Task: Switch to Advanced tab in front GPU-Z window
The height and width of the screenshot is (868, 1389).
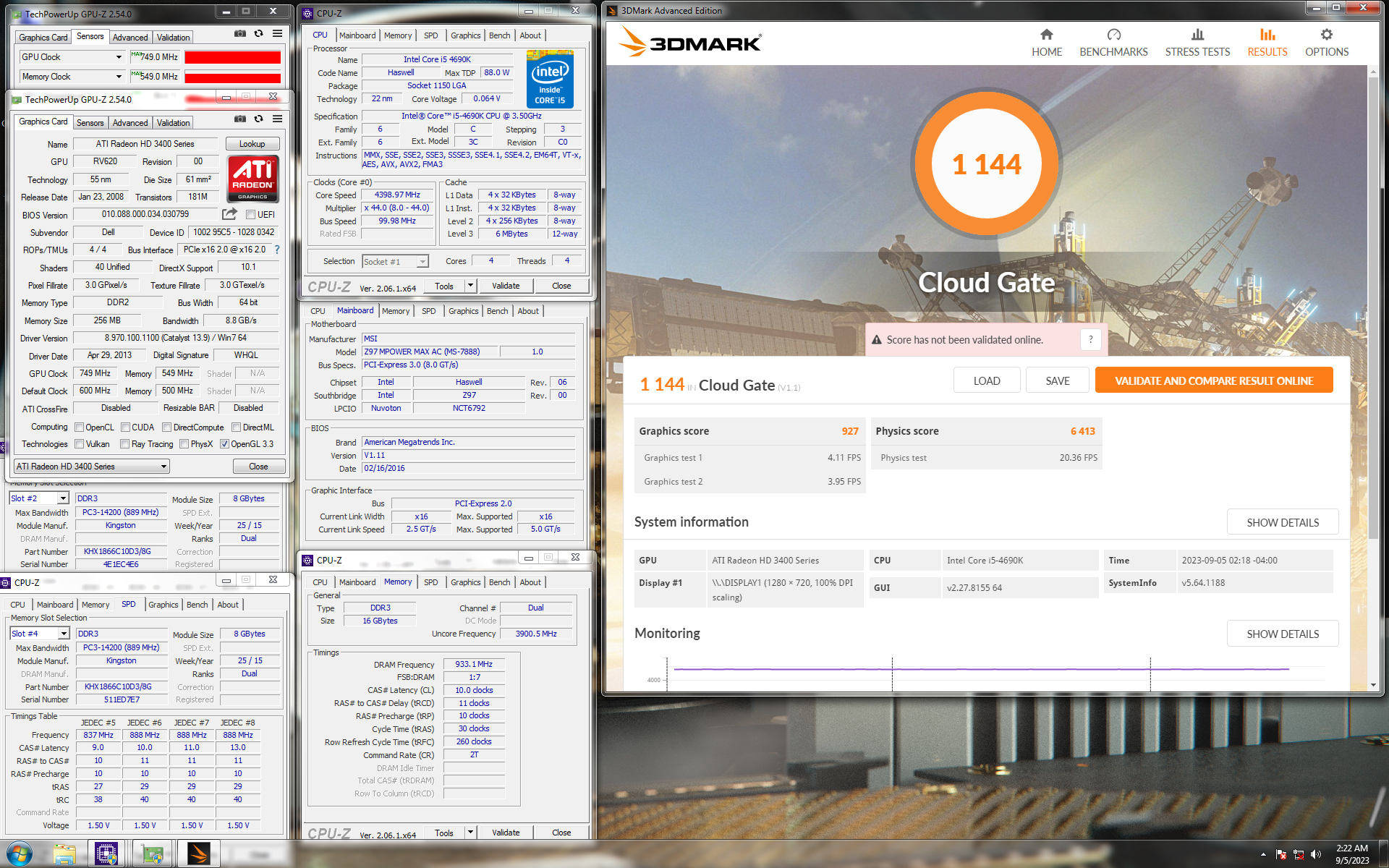Action: [x=130, y=123]
